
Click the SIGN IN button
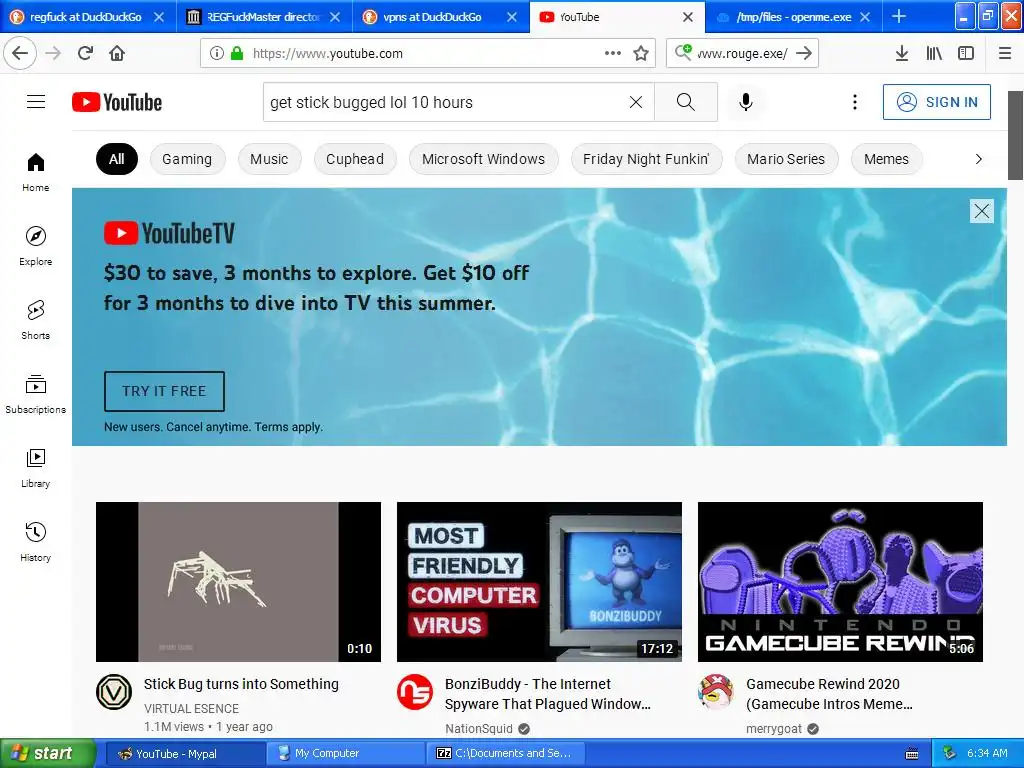[936, 102]
